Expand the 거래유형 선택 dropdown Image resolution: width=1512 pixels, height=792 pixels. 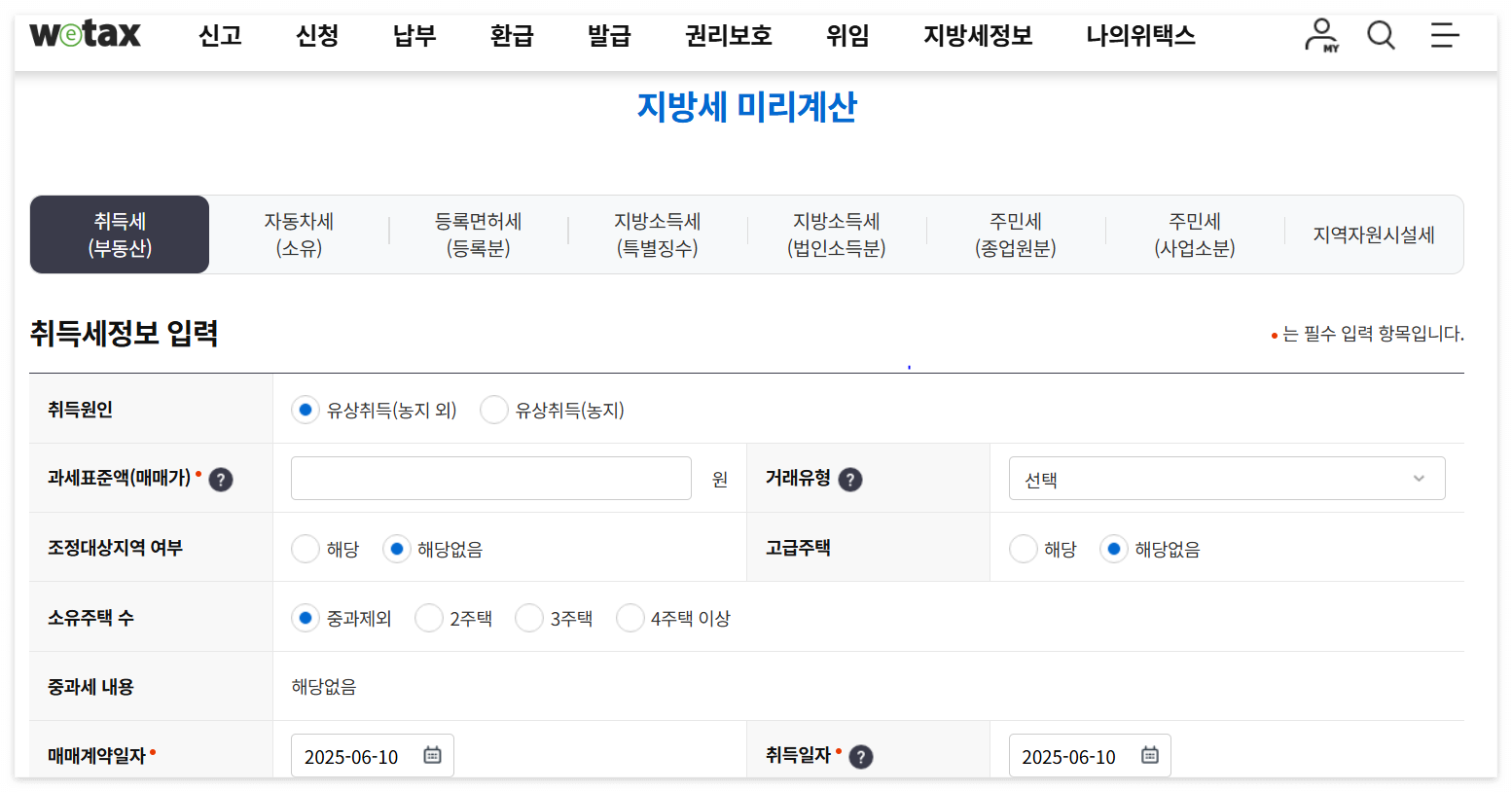(x=1227, y=479)
